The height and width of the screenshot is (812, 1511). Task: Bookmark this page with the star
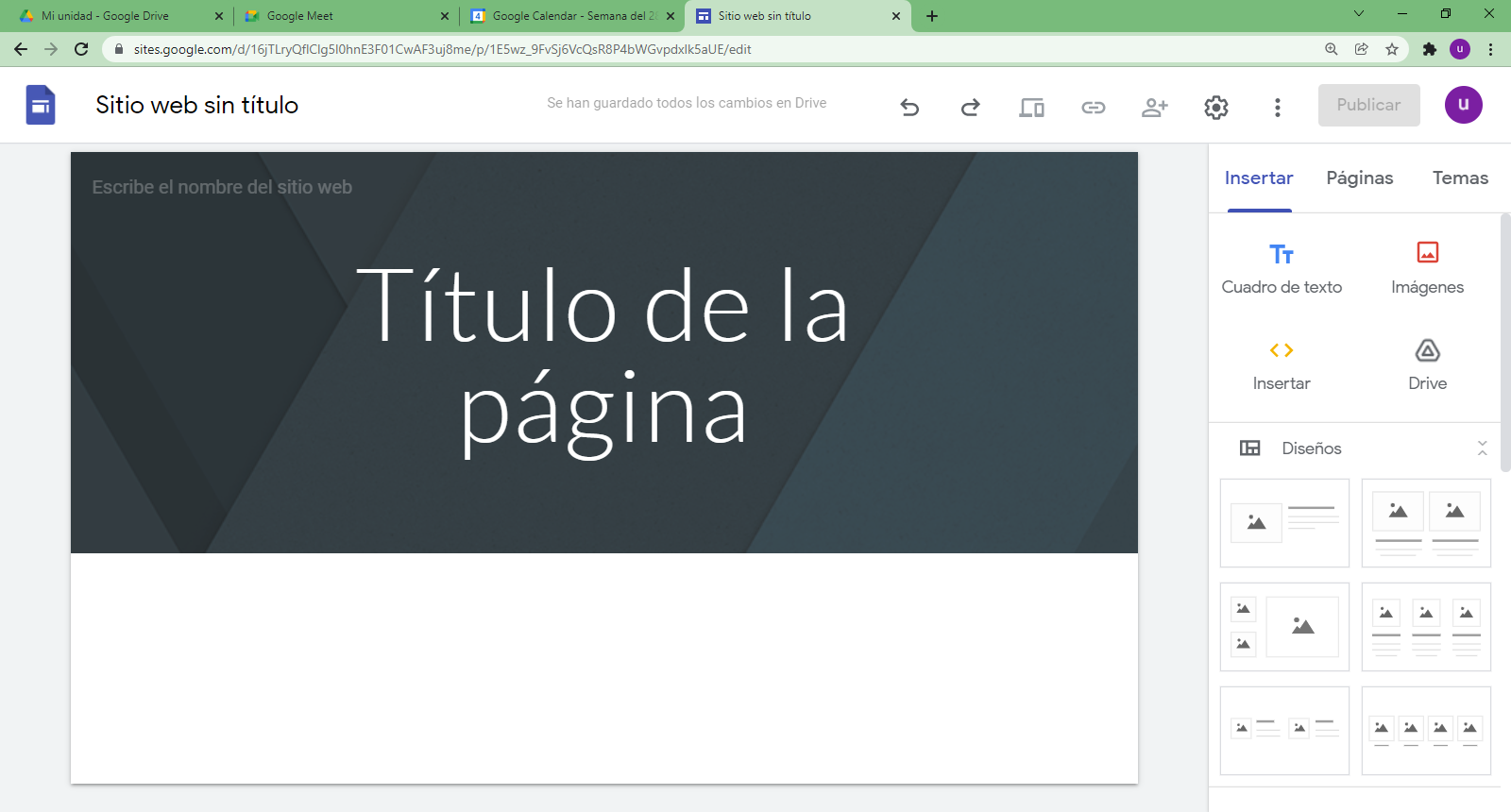[1392, 49]
